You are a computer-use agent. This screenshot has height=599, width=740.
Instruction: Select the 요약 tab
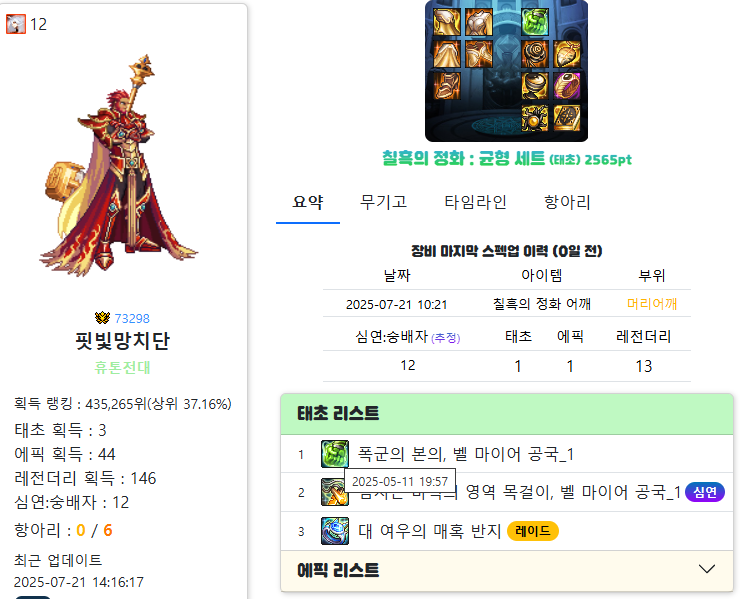308,202
